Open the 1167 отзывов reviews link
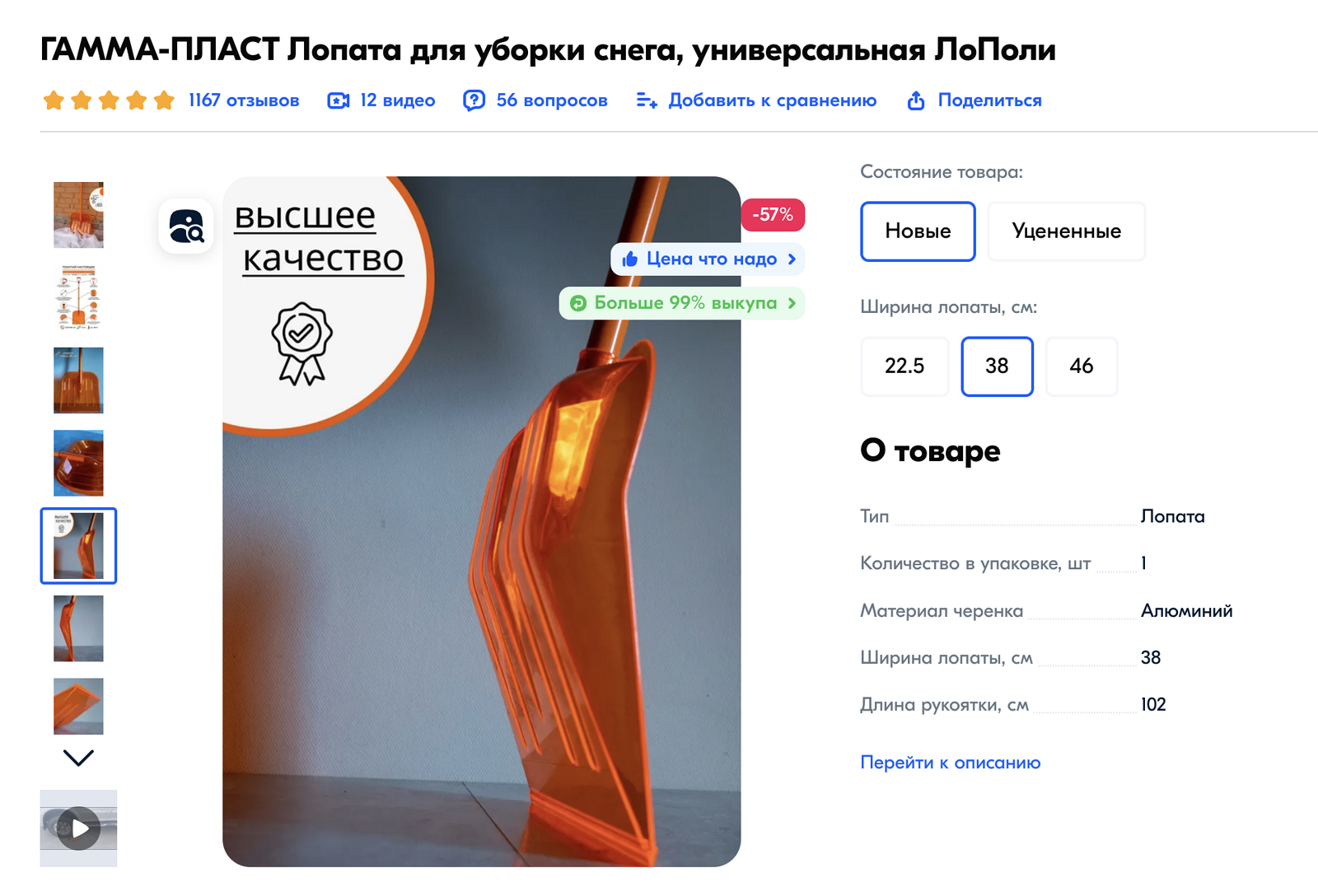1318x896 pixels. (244, 100)
